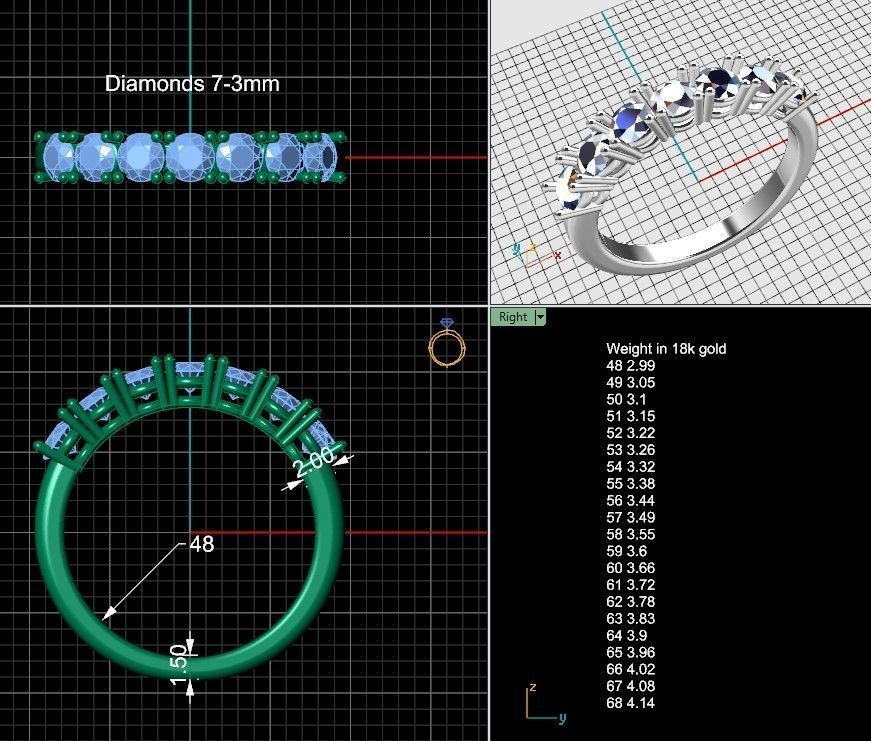Click the 48 diameter dimension callout
This screenshot has width=871, height=741.
click(200, 544)
